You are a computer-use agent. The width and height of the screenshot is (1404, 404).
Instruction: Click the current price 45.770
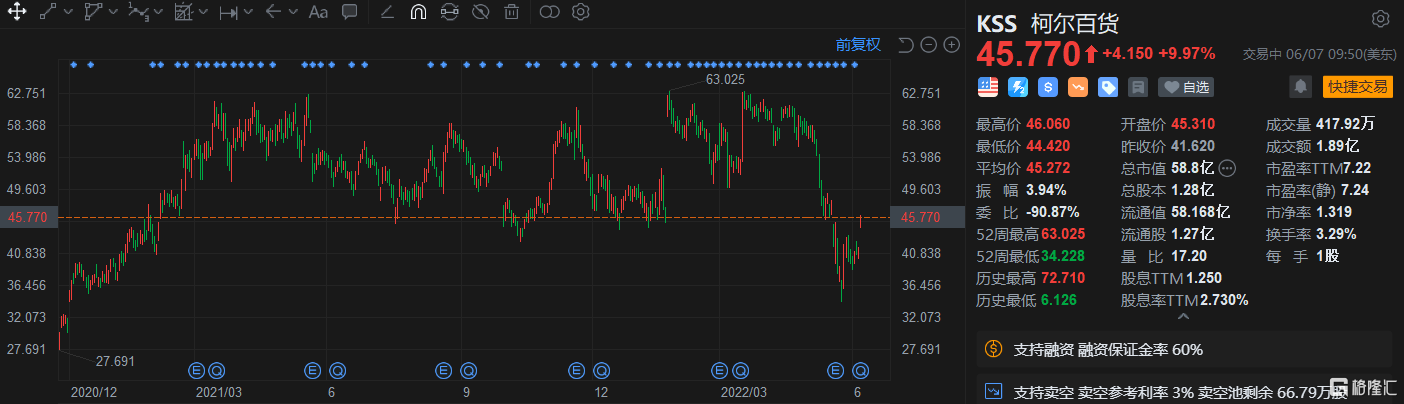(1027, 53)
